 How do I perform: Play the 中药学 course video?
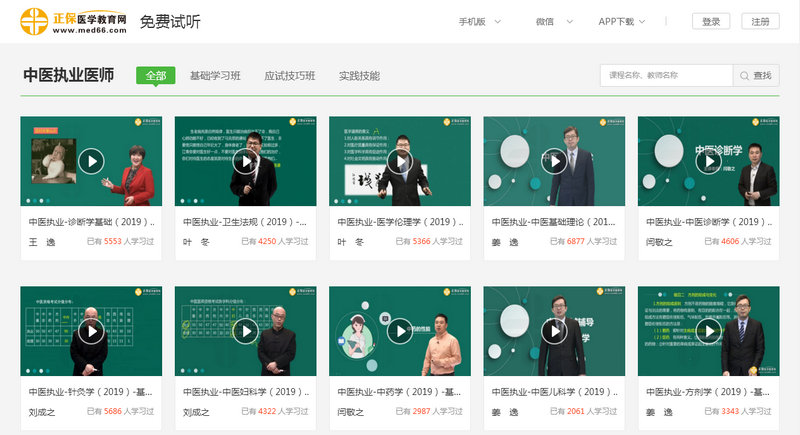[399, 331]
